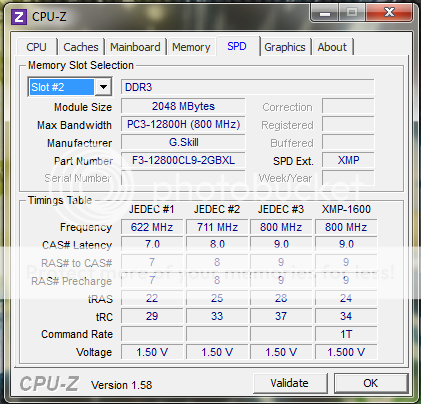Click the tRC value 33
Screen dimensions: 421x404
(x=217, y=316)
